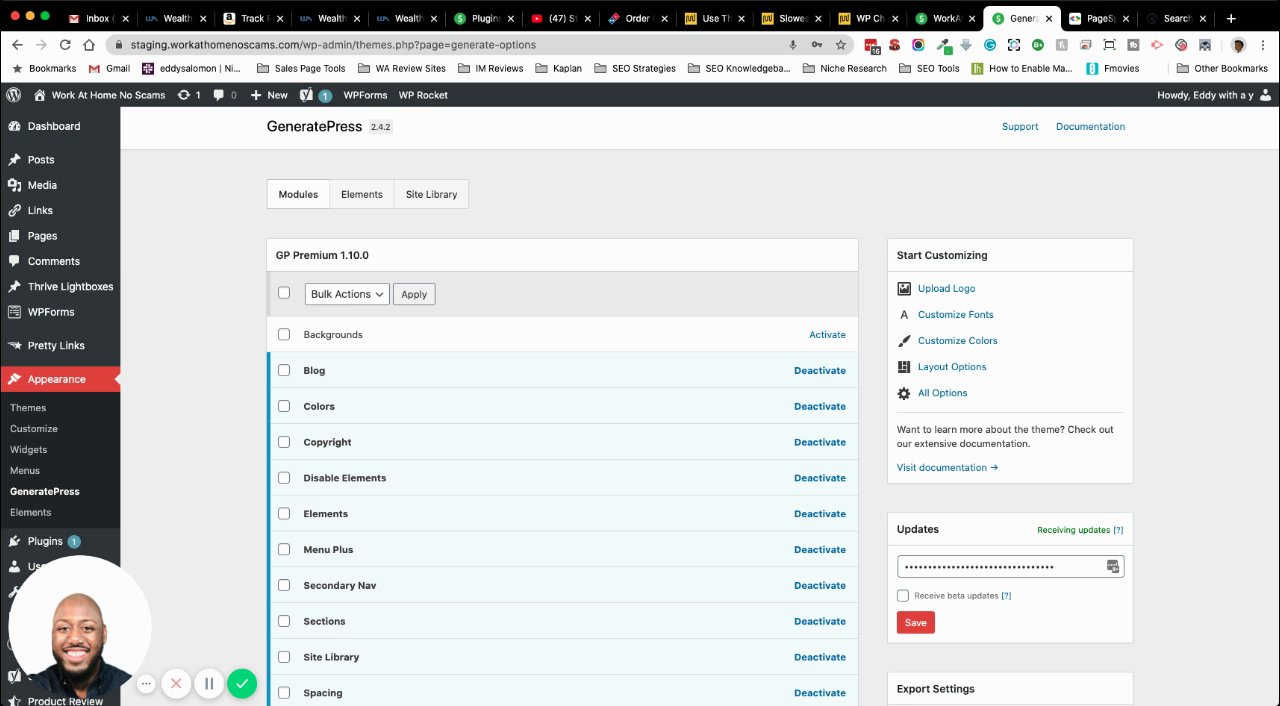Viewport: 1280px width, 706px height.
Task: Open Pages in the sidebar
Action: [42, 236]
